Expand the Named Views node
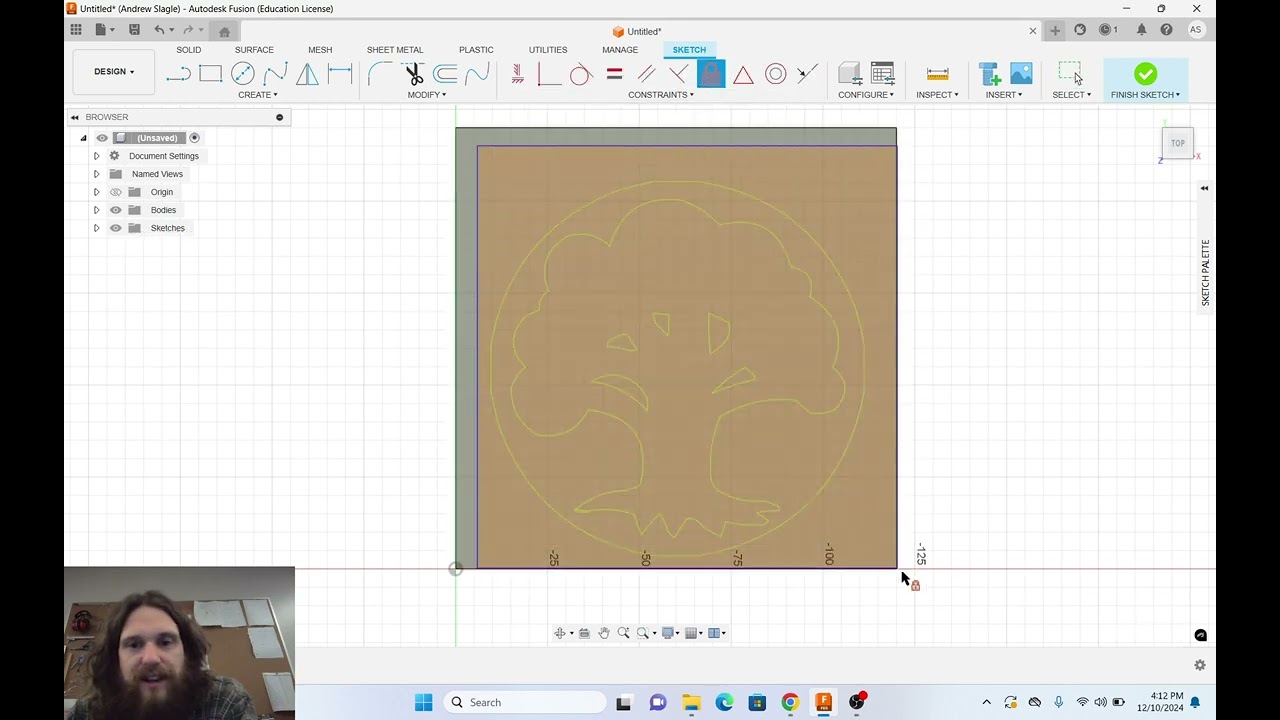The height and width of the screenshot is (720, 1280). pos(97,174)
